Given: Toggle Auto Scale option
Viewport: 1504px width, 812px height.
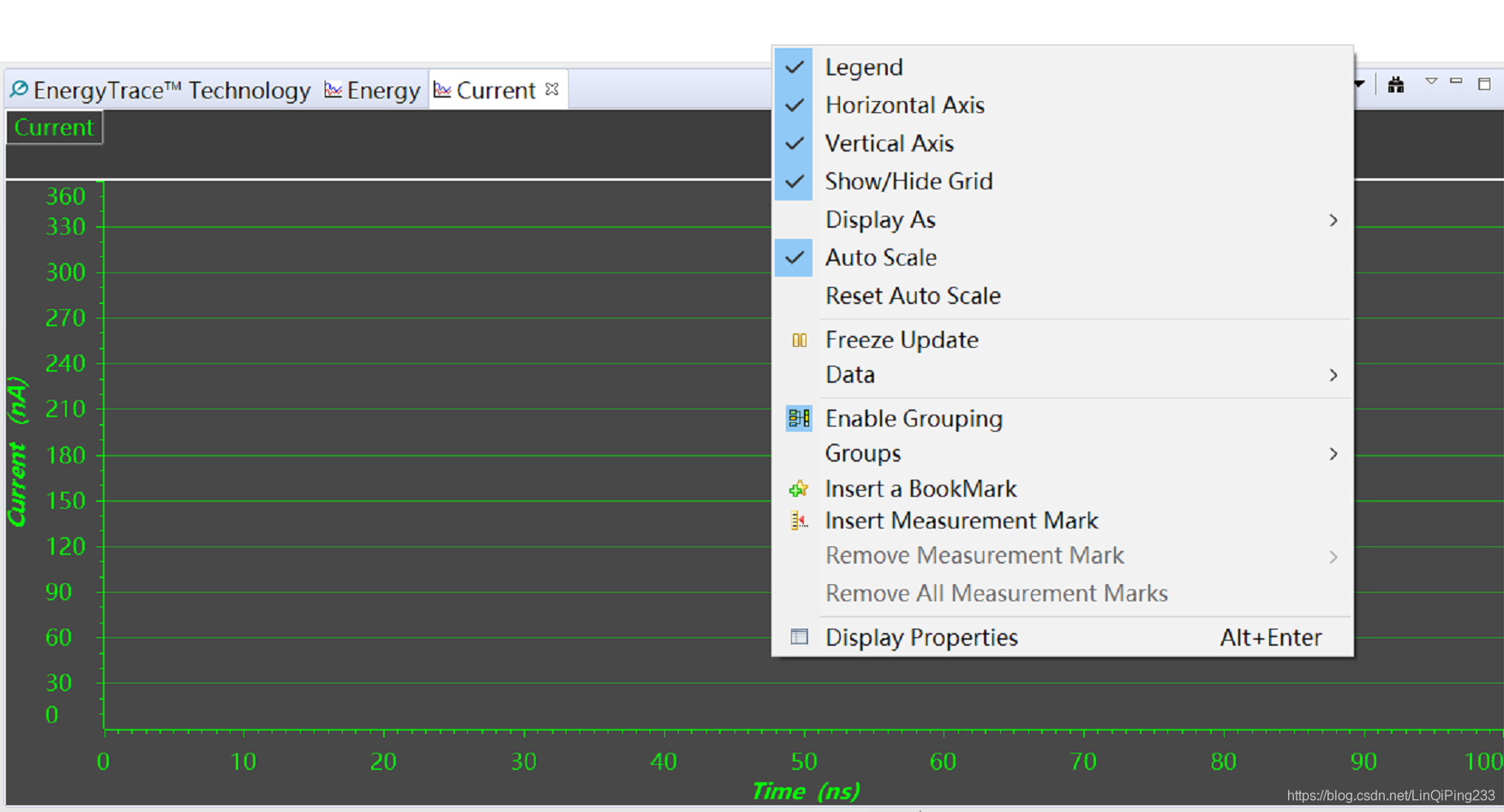Looking at the screenshot, I should 1063,257.
